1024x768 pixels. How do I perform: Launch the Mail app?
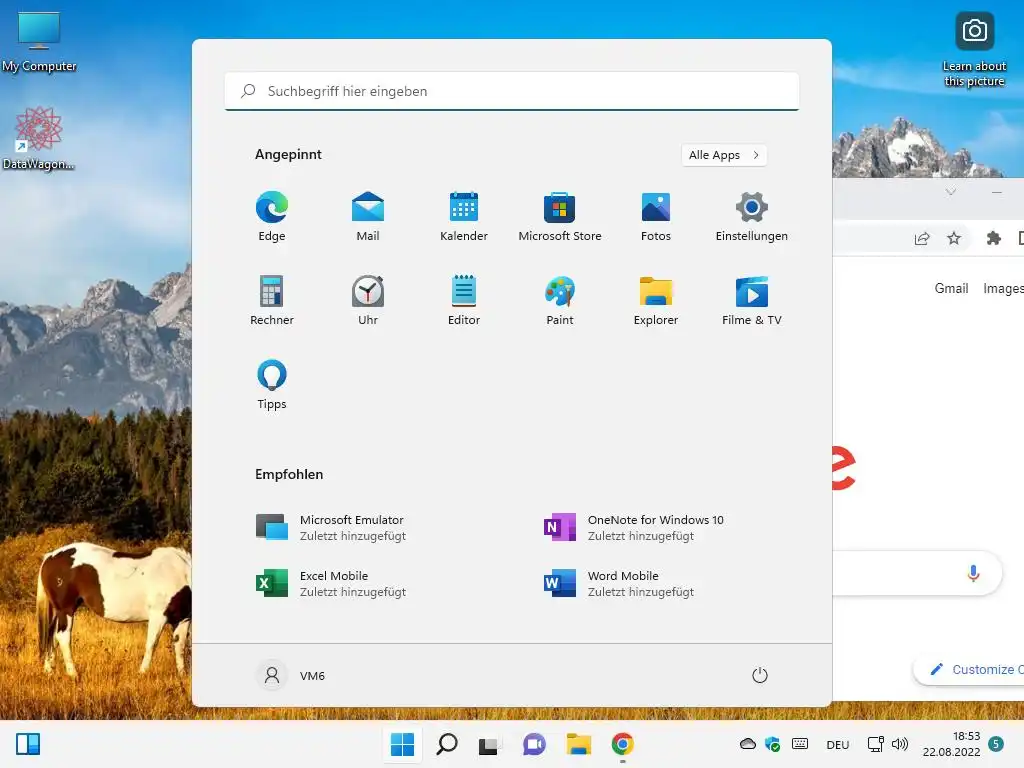click(368, 217)
